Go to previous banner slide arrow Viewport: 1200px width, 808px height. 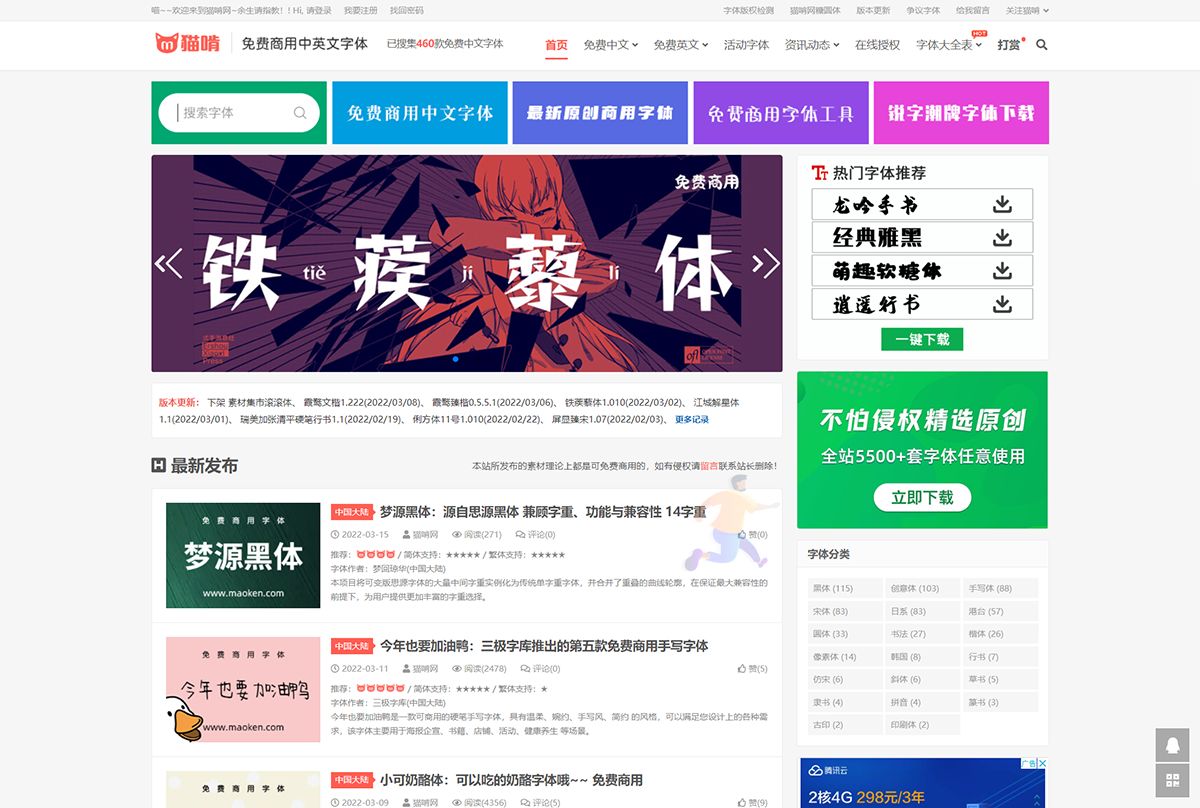tap(168, 264)
